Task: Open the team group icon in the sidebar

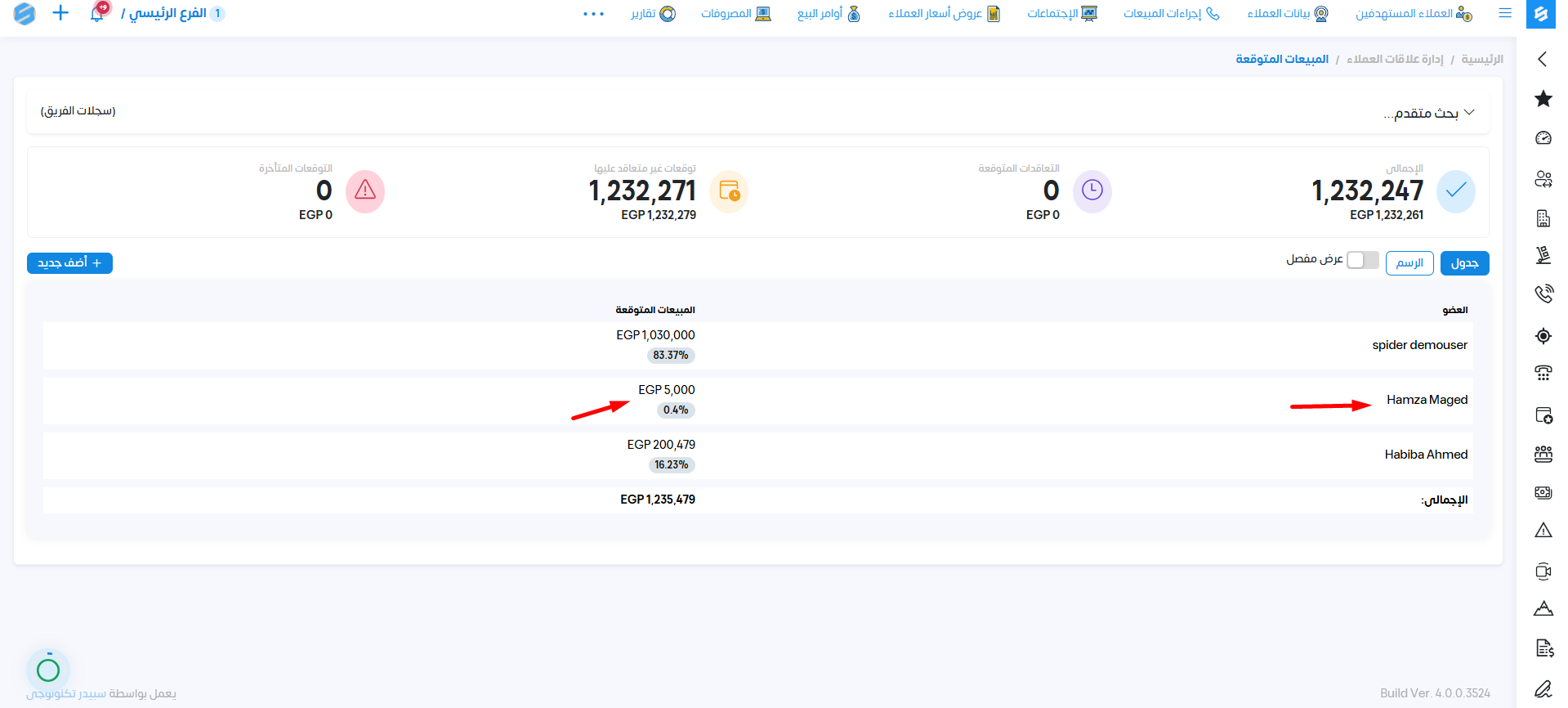Action: (x=1543, y=454)
